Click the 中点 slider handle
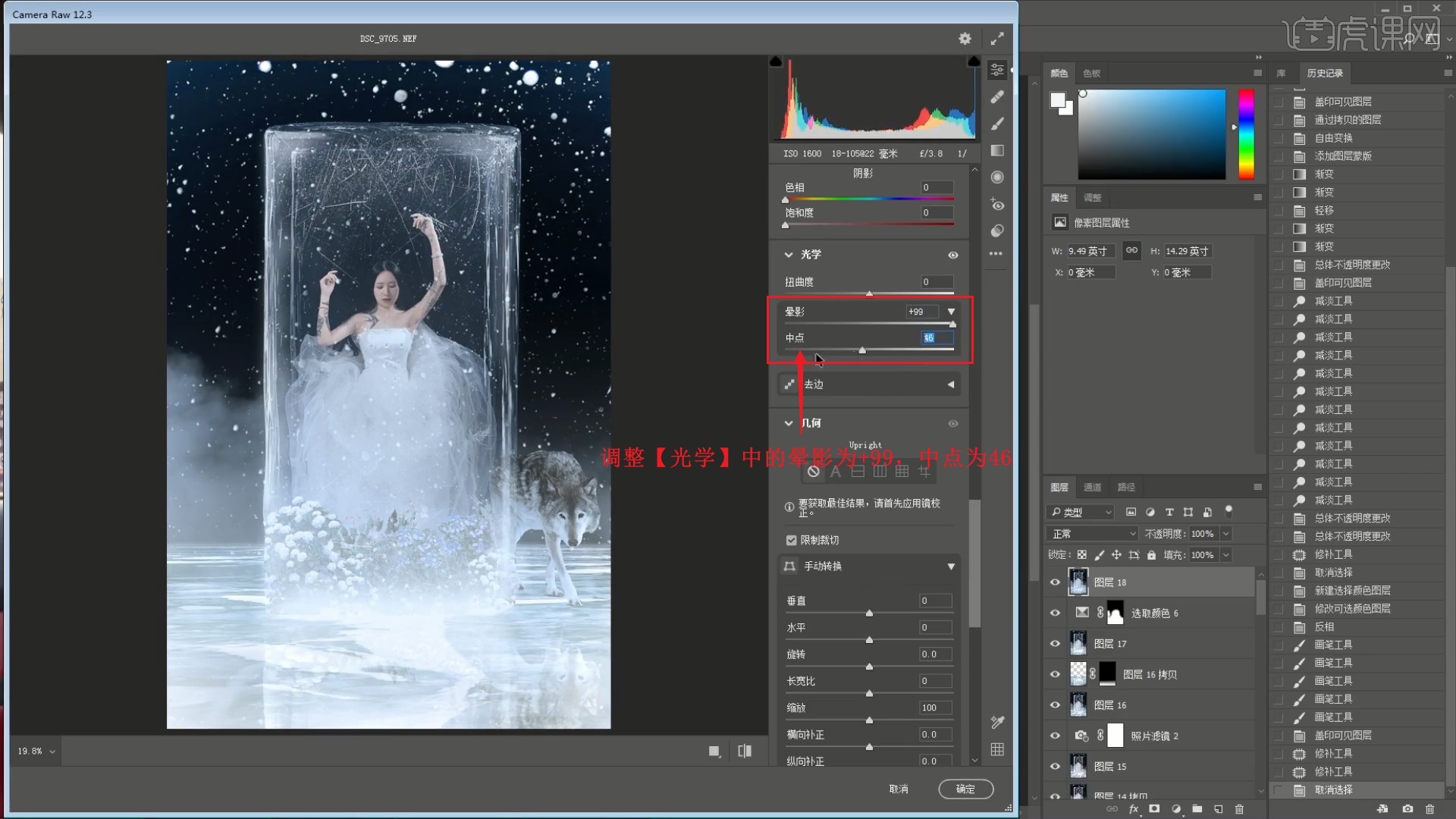This screenshot has height=819, width=1456. coord(862,350)
